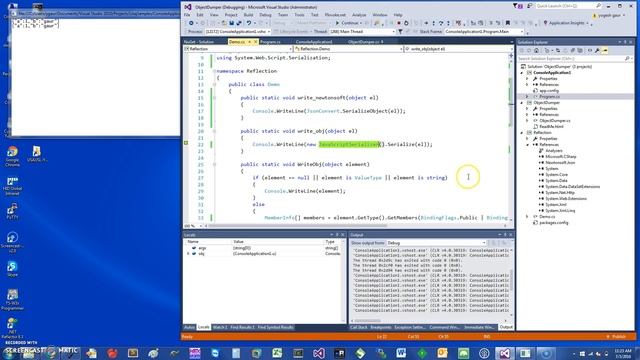Open the Build menu
This screenshot has height=360, width=640.
tap(248, 15)
